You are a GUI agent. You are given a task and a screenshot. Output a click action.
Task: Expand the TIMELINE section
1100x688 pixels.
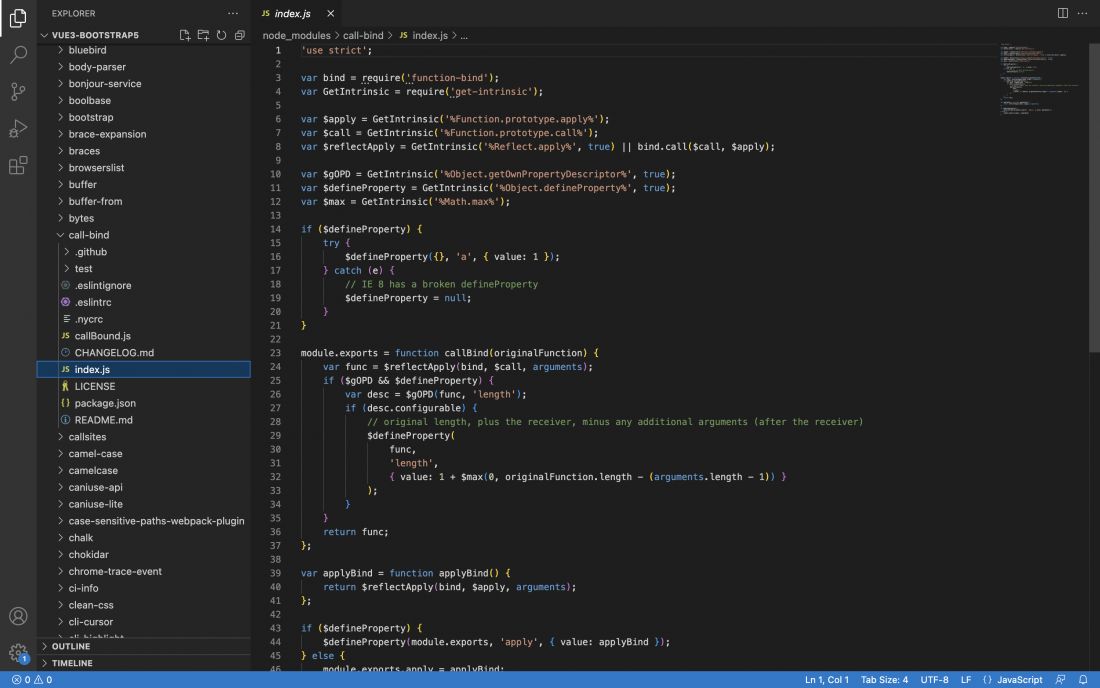pos(143,663)
